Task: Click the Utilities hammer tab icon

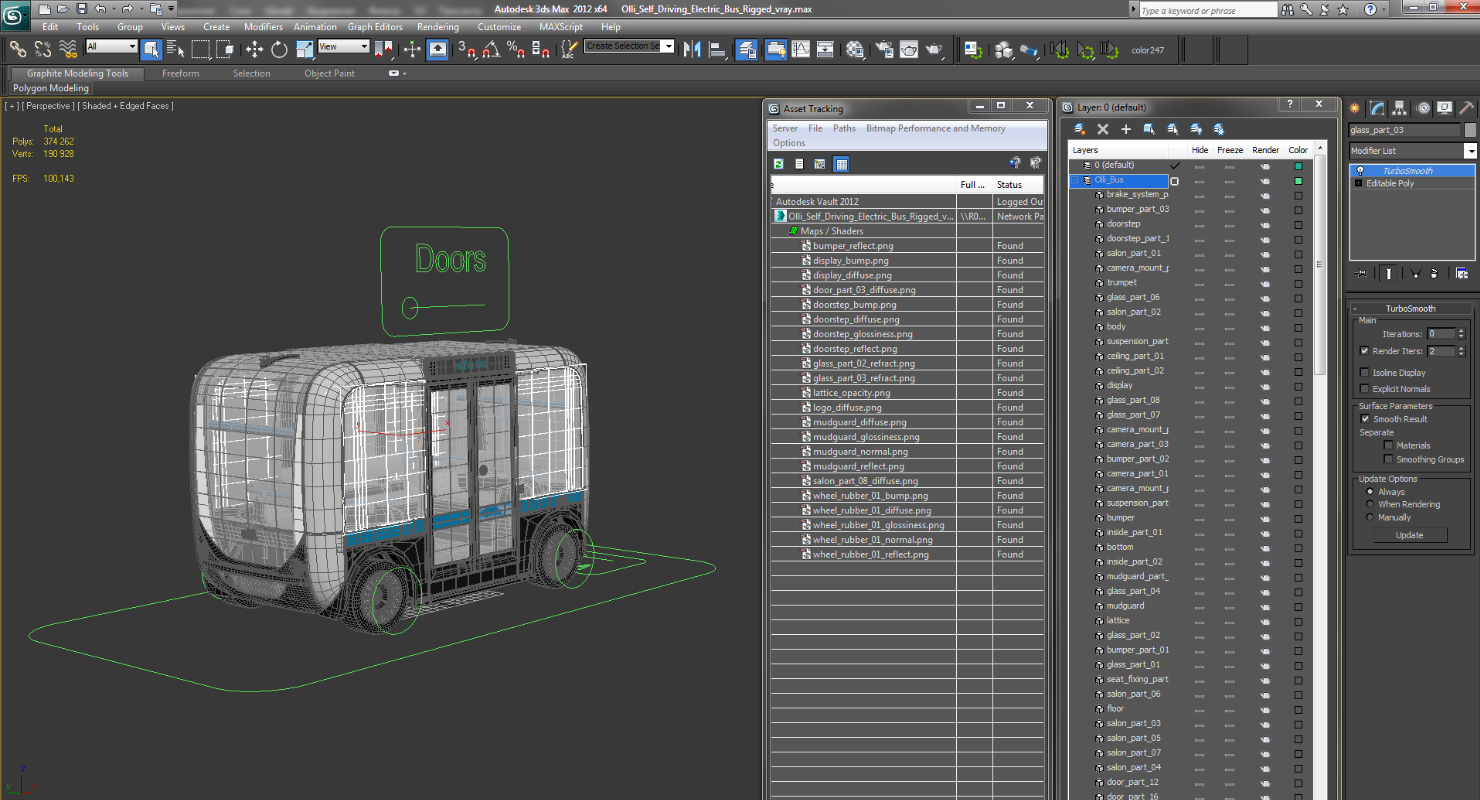Action: coord(1466,109)
